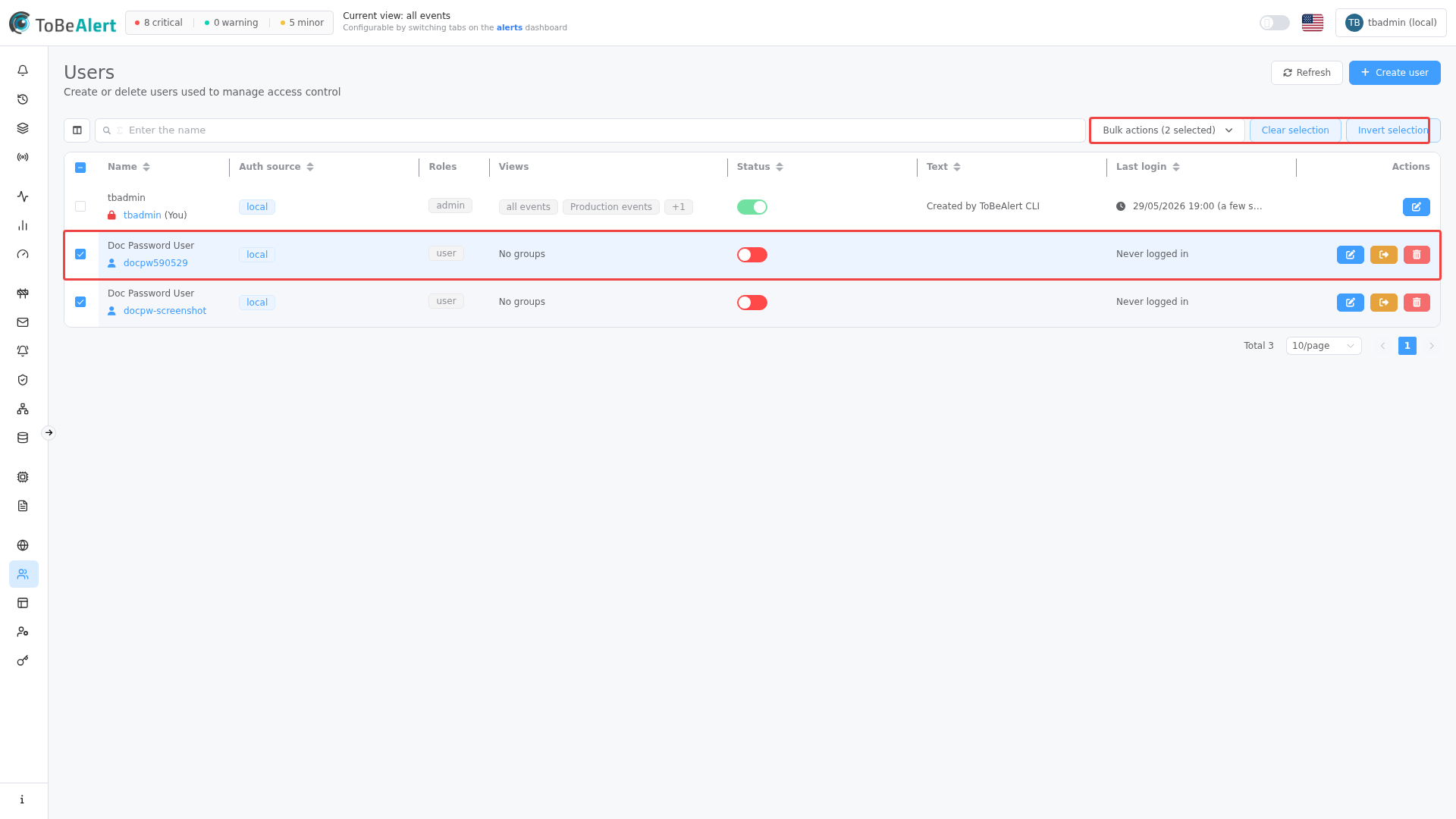Click the Clear selection button
Screen dimensions: 1456x819
point(1294,130)
